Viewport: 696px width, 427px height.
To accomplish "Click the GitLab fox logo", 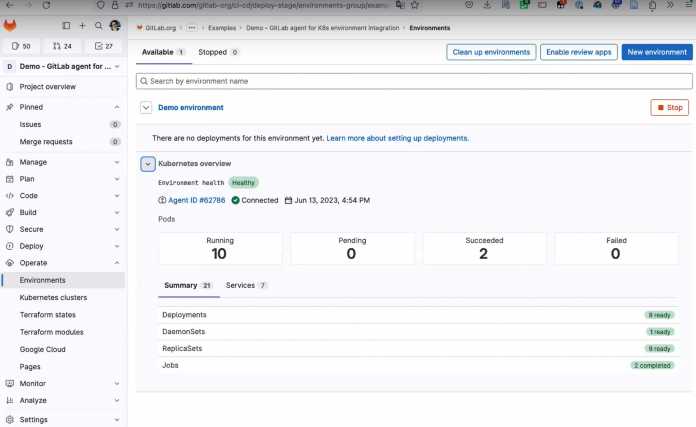I will pos(12,25).
